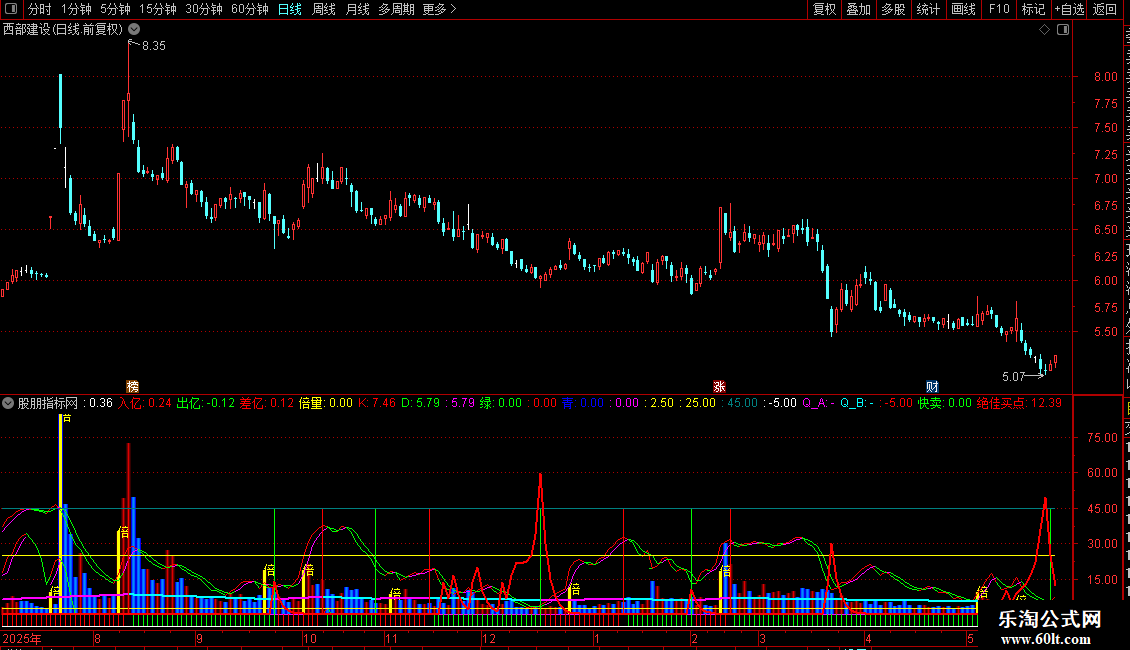Click the 8.00 price axis label
This screenshot has width=1130, height=650.
click(1105, 77)
